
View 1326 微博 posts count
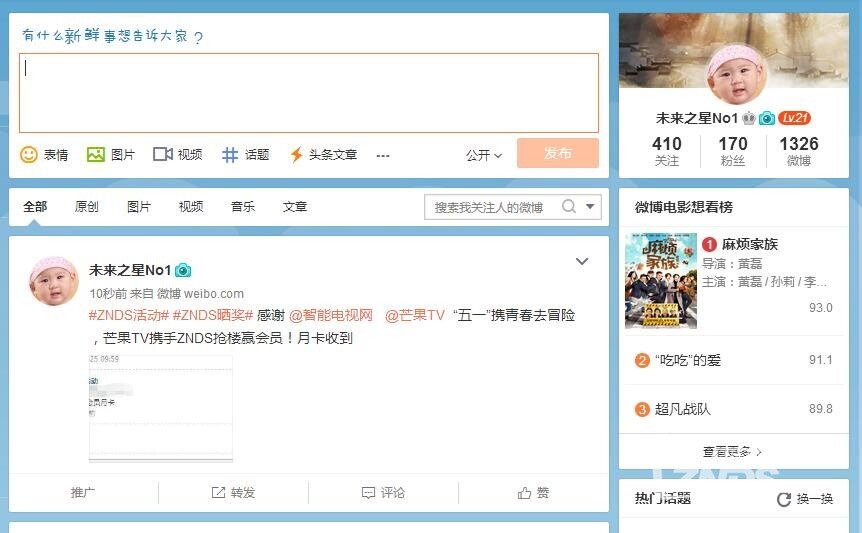tap(799, 151)
